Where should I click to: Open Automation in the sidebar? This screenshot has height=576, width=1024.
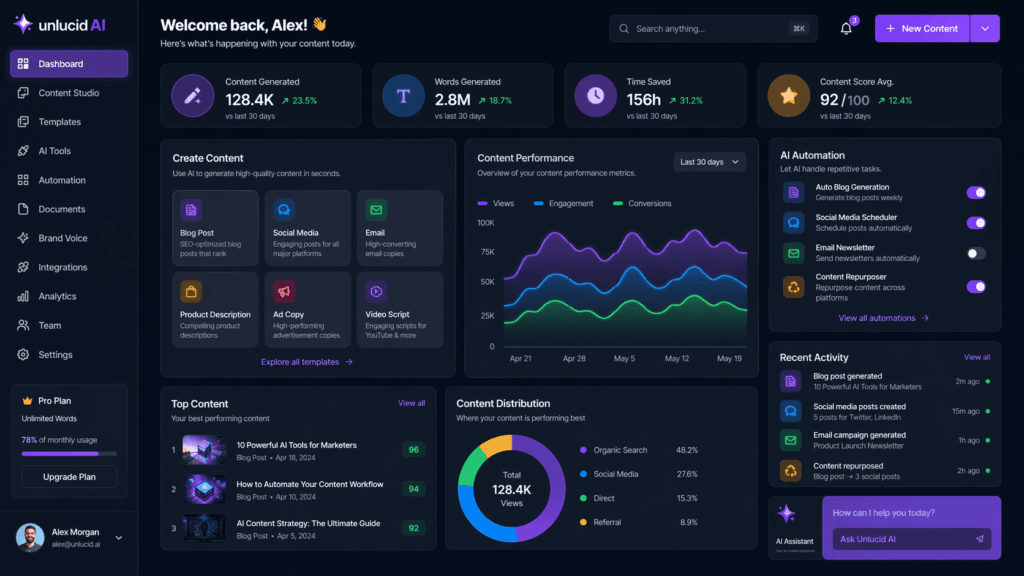click(x=69, y=180)
